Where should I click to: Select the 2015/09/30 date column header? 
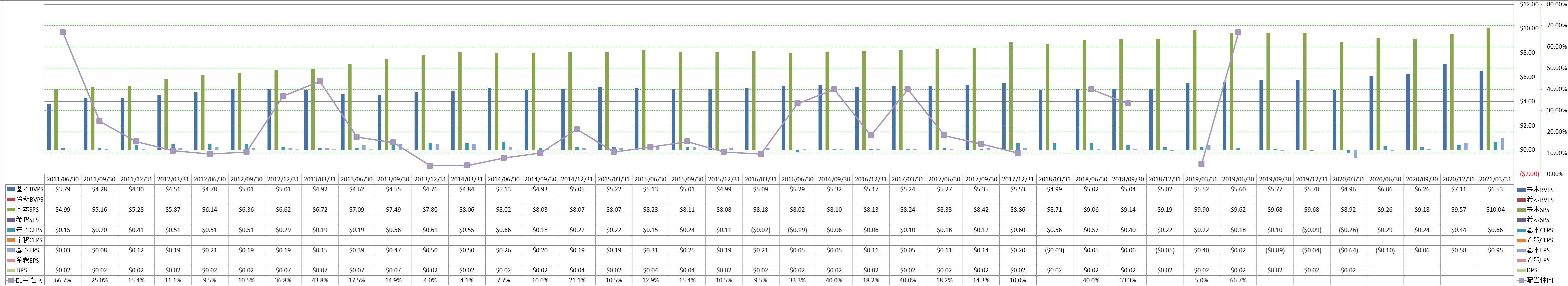click(687, 180)
